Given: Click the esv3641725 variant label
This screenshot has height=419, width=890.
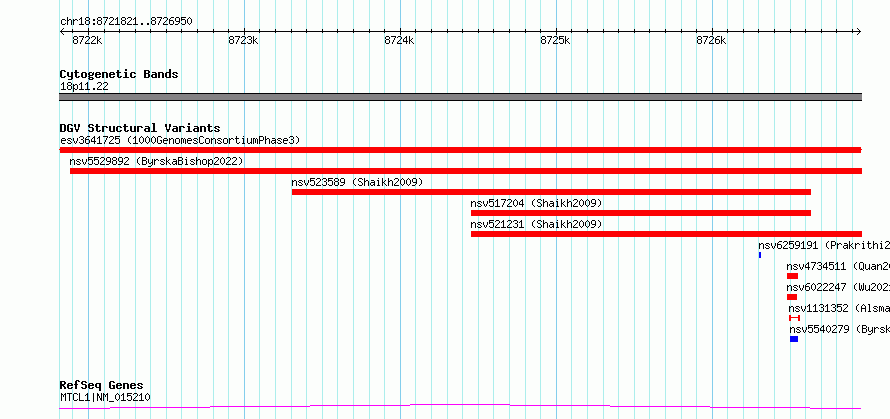Looking at the screenshot, I should point(180,140).
